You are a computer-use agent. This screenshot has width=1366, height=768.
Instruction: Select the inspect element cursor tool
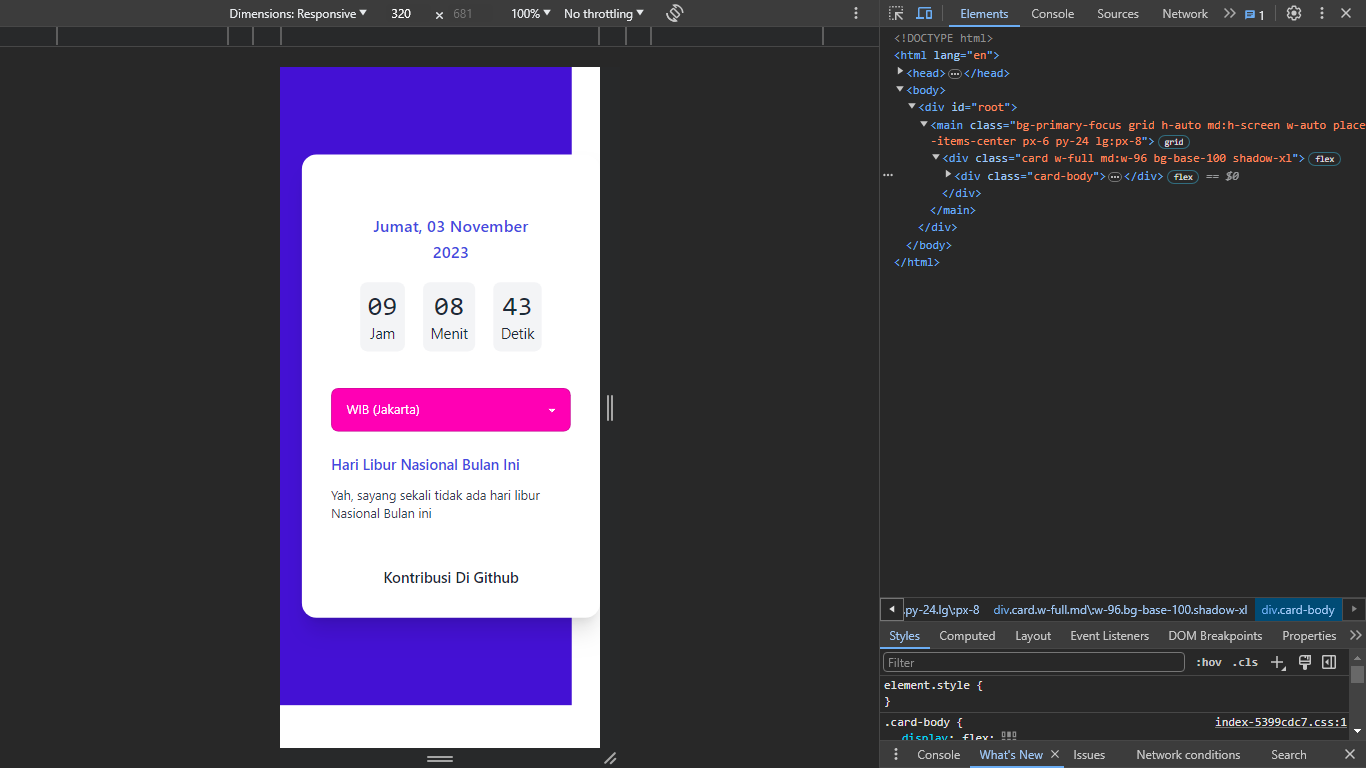(x=895, y=14)
